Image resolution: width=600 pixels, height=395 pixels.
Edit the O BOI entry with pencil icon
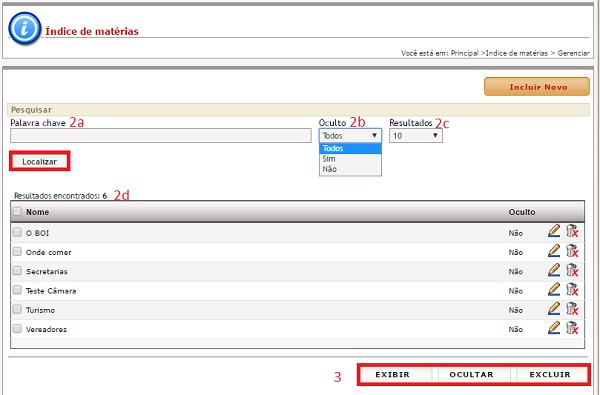(554, 231)
